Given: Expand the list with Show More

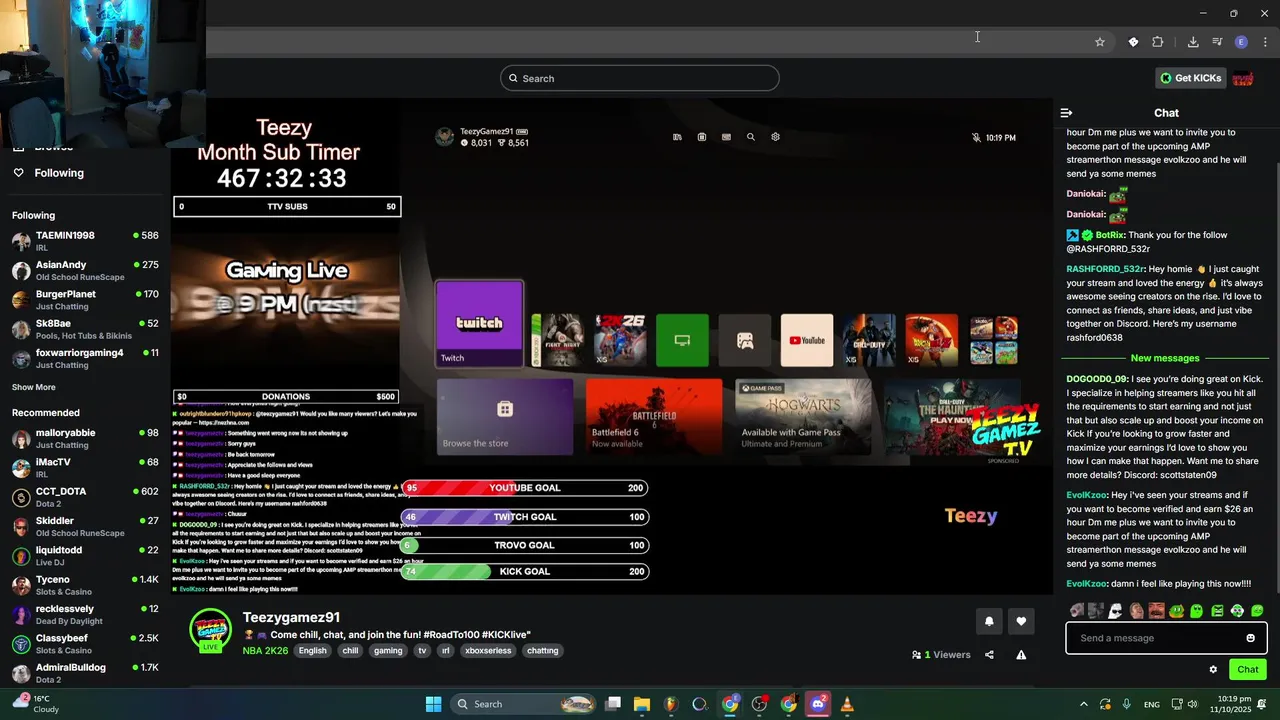Looking at the screenshot, I should (34, 387).
